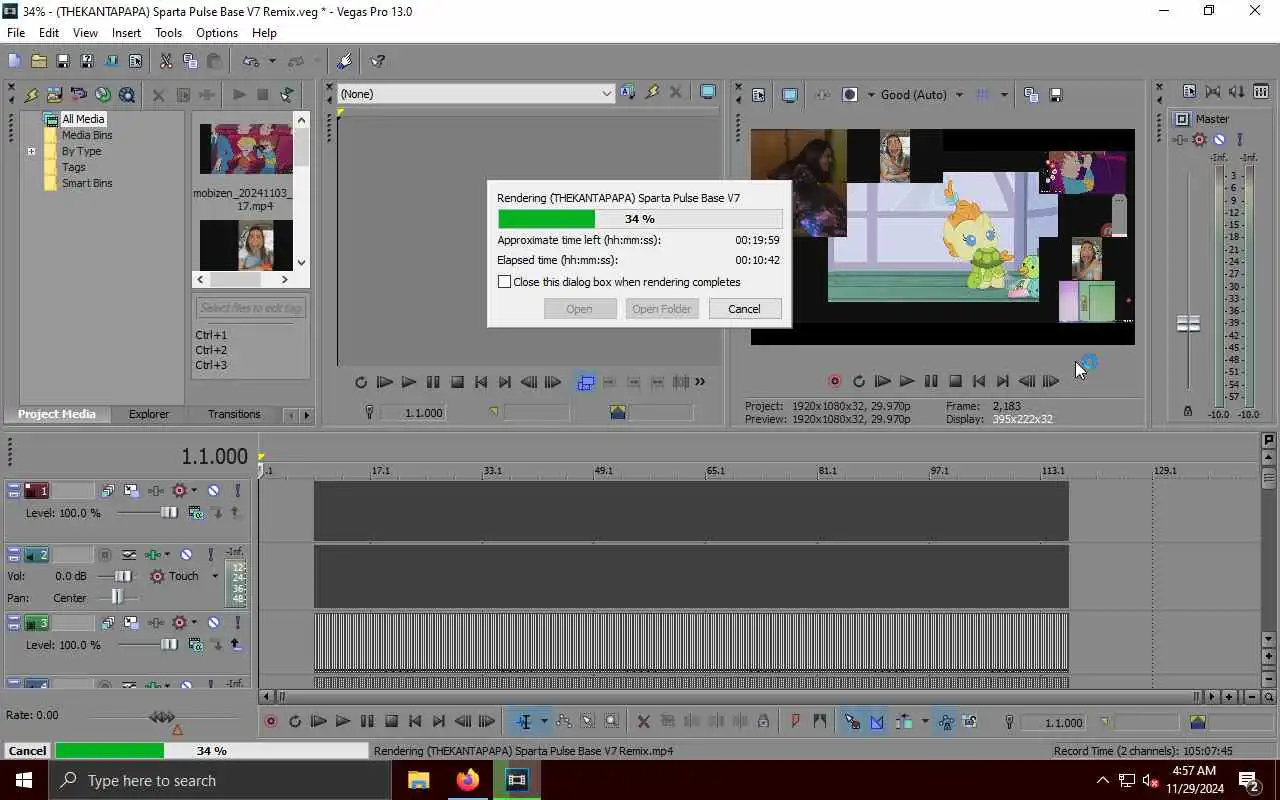The width and height of the screenshot is (1280, 800).
Task: Toggle solo on video track 3
Action: tap(237, 623)
